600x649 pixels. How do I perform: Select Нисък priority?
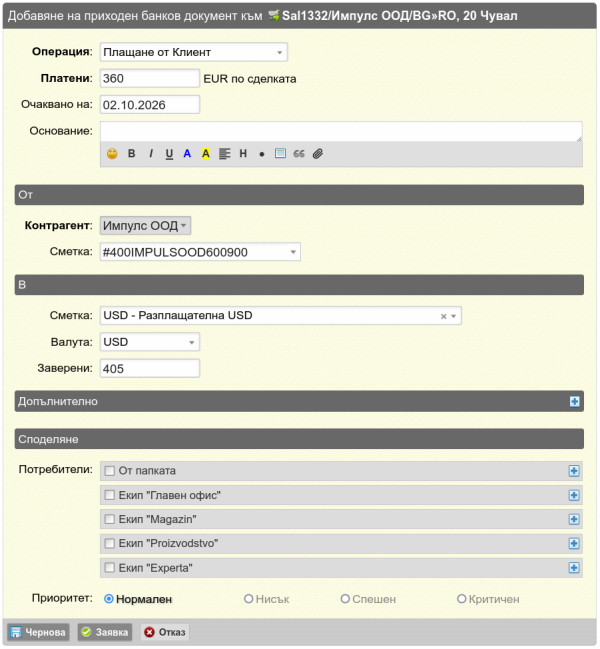point(248,599)
